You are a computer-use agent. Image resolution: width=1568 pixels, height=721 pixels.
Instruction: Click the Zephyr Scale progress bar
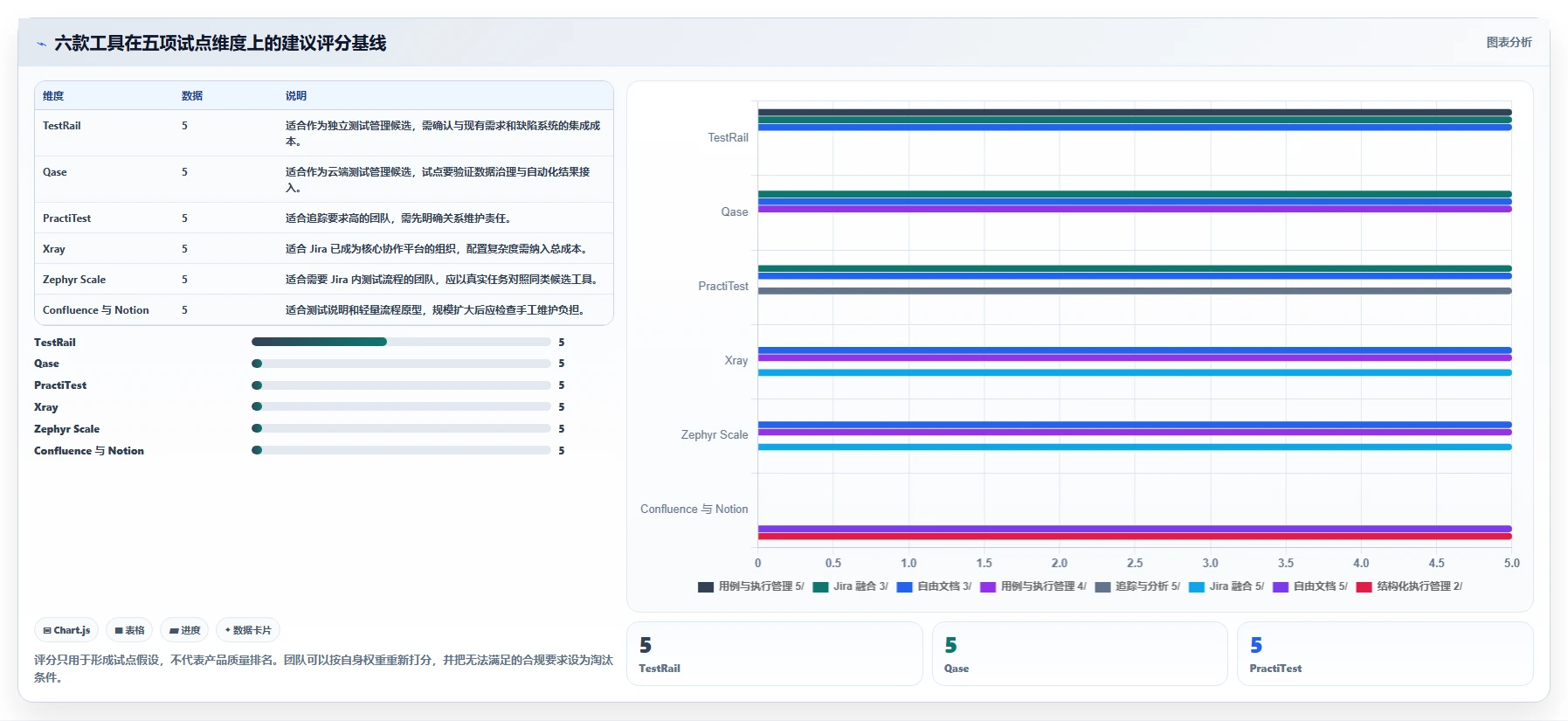(x=401, y=428)
